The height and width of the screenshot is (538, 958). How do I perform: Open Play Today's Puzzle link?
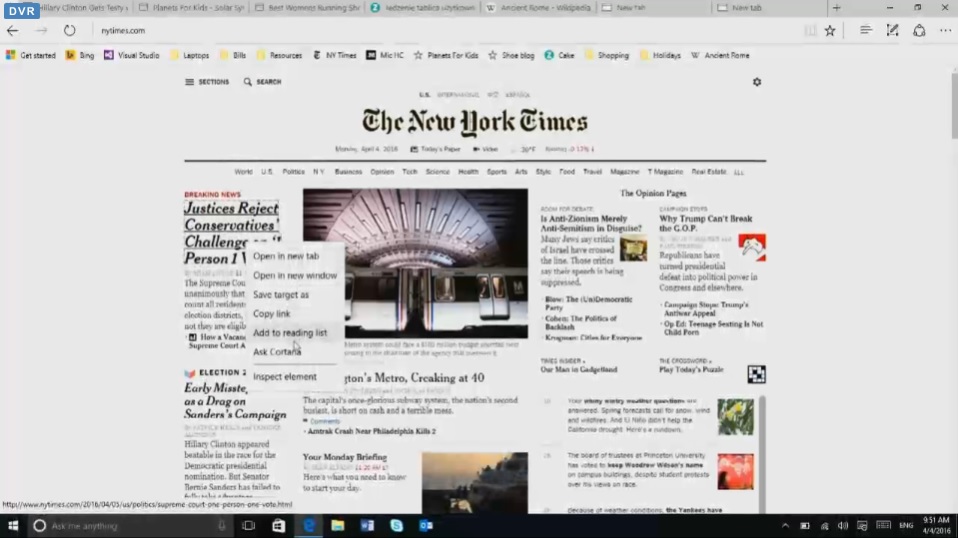coord(691,369)
